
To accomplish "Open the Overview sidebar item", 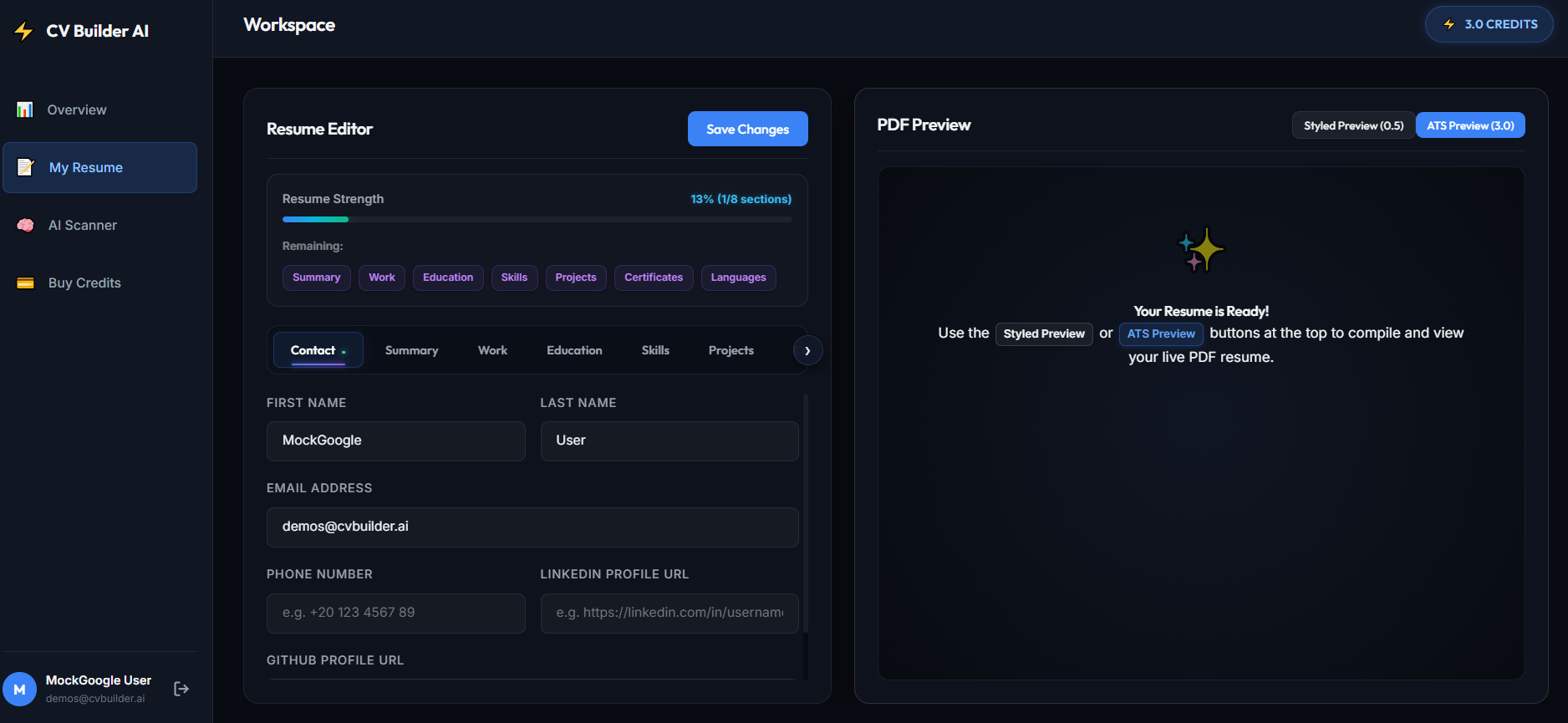I will point(100,109).
